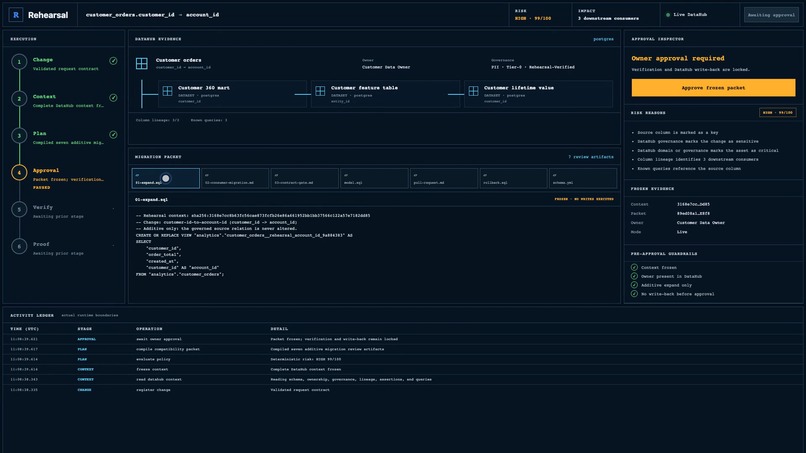This screenshot has width=806, height=453.
Task: Open the 01-expand.sql artifact tab
Action: click(x=166, y=178)
